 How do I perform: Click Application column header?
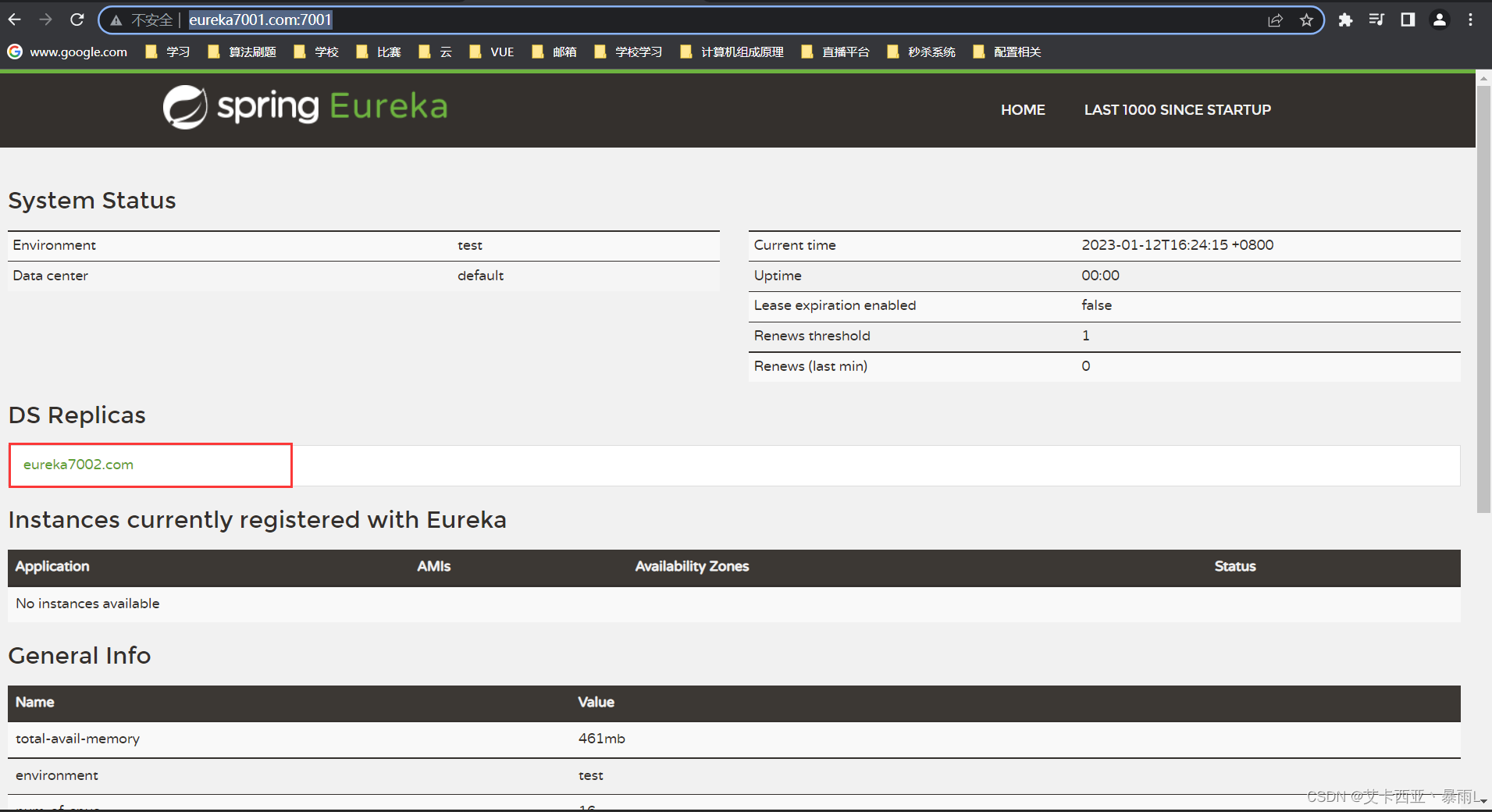(x=52, y=567)
